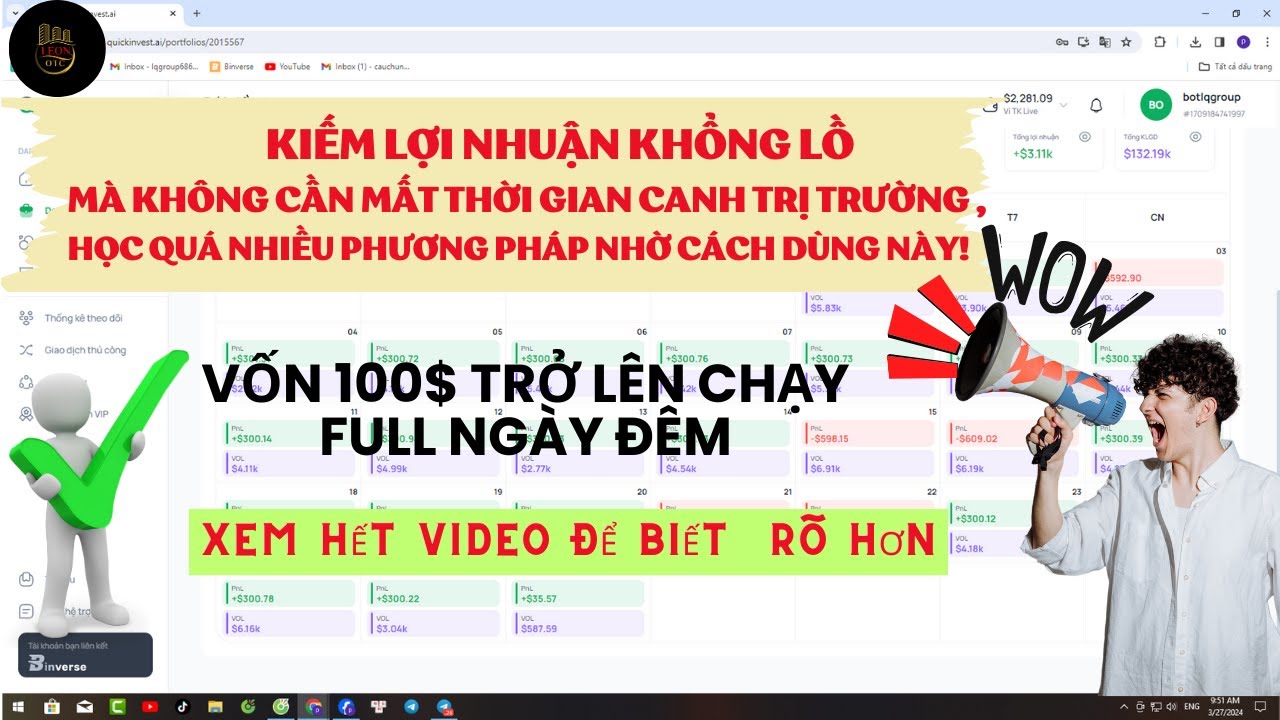Image resolution: width=1280 pixels, height=720 pixels.
Task: Click the support message icon in sidebar
Action: pos(26,611)
